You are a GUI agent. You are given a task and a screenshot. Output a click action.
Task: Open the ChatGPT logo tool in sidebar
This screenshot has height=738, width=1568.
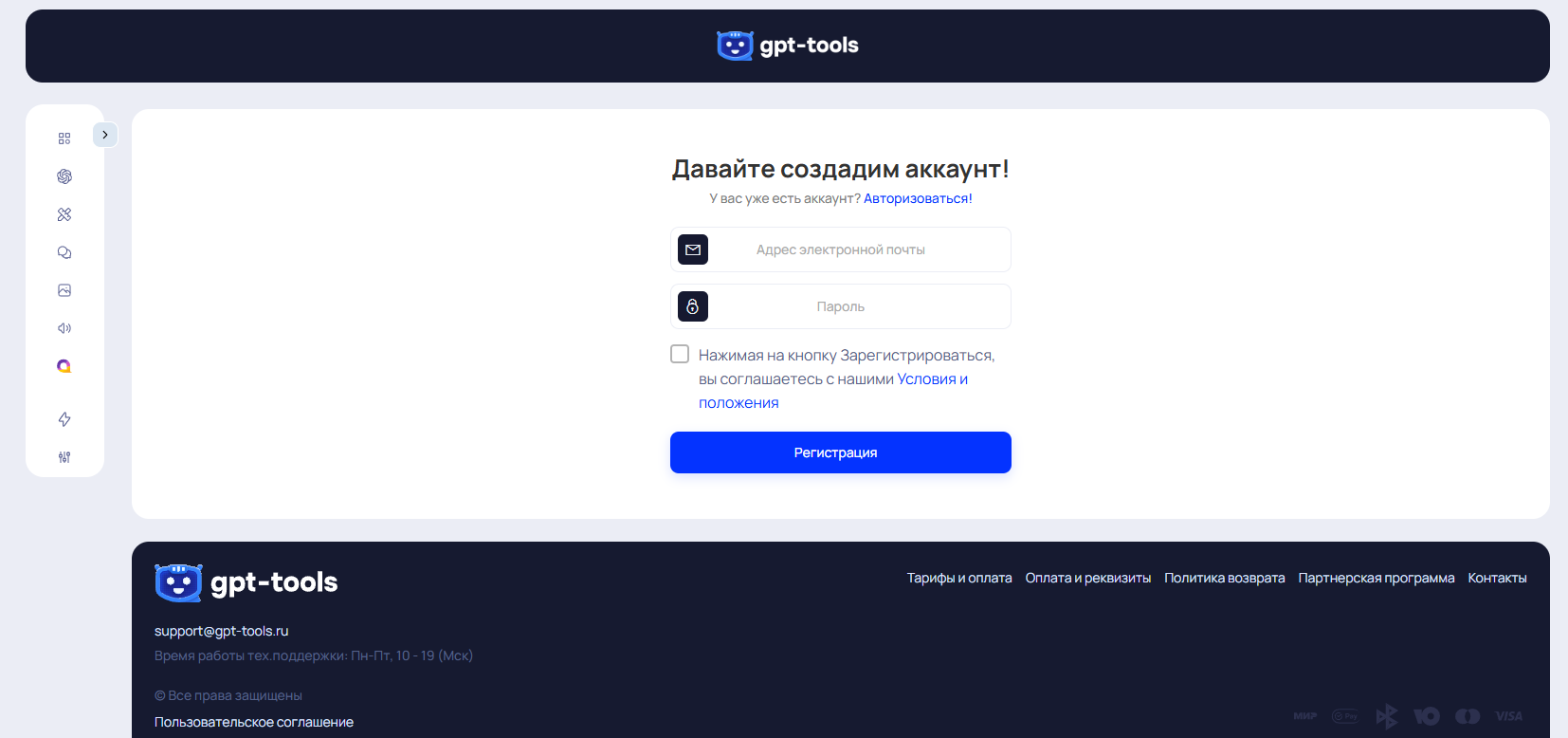point(64,176)
